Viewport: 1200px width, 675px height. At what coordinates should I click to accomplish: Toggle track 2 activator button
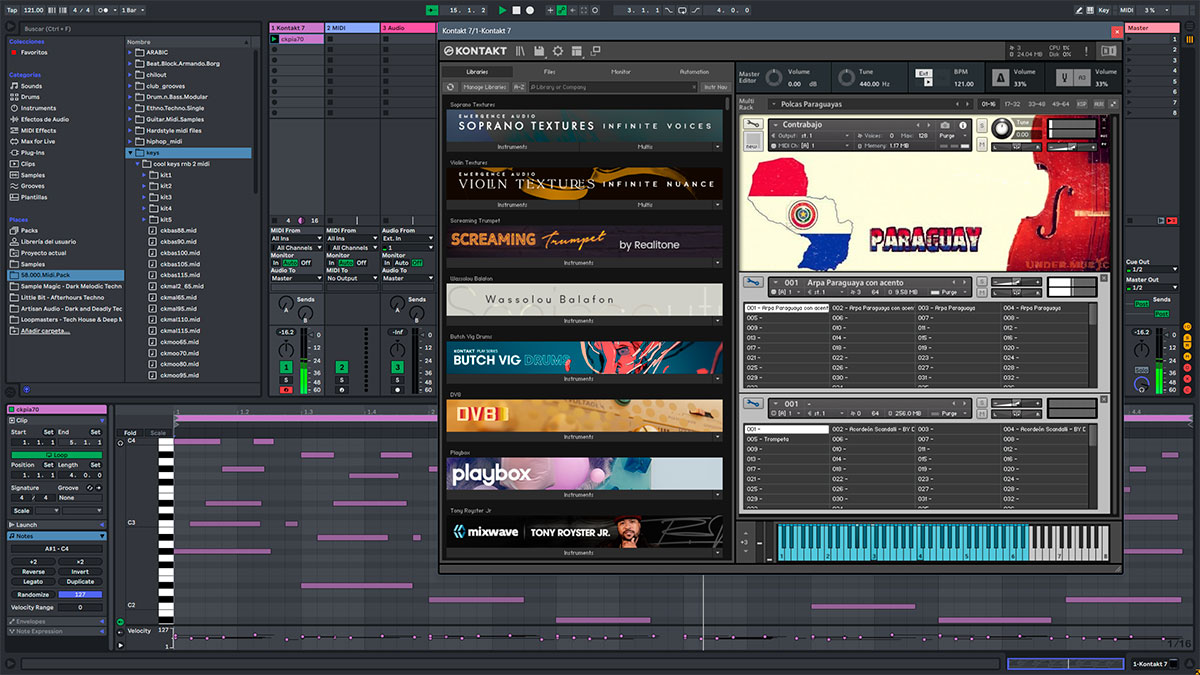[341, 368]
